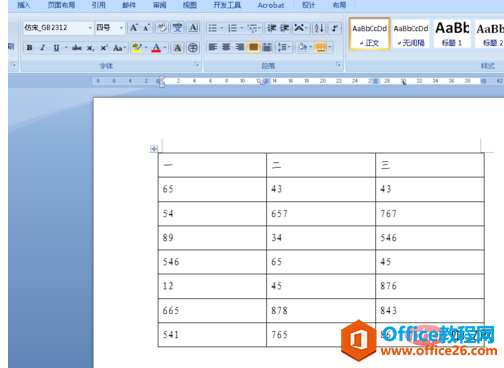Expand the borders dropdown arrow

click(x=330, y=47)
